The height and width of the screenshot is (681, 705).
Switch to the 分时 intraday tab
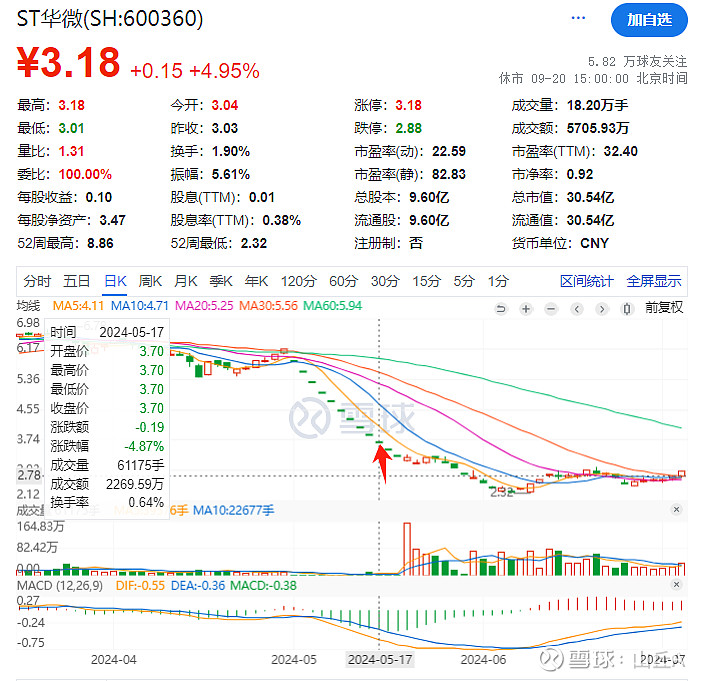pyautogui.click(x=37, y=281)
